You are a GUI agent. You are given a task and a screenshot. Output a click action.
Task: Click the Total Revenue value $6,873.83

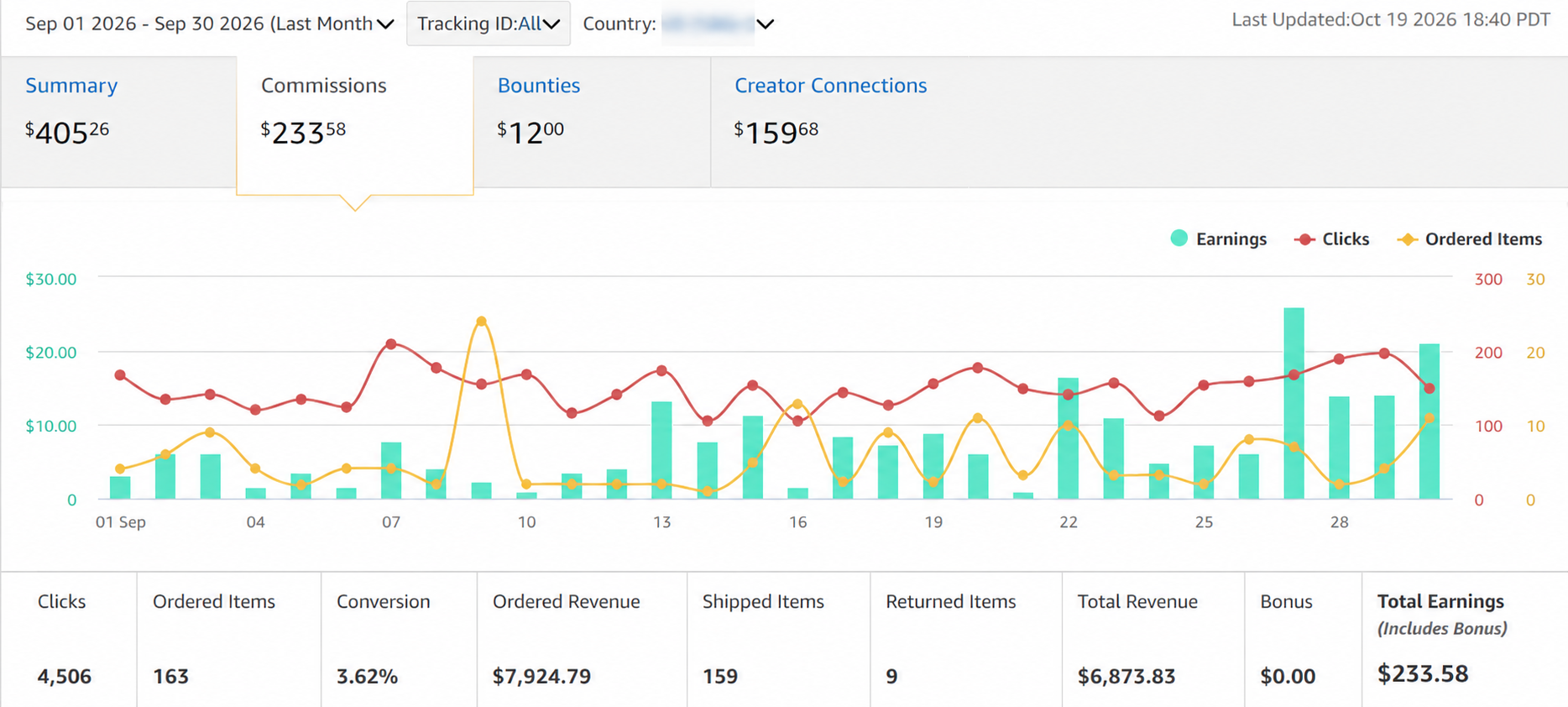(x=1126, y=677)
